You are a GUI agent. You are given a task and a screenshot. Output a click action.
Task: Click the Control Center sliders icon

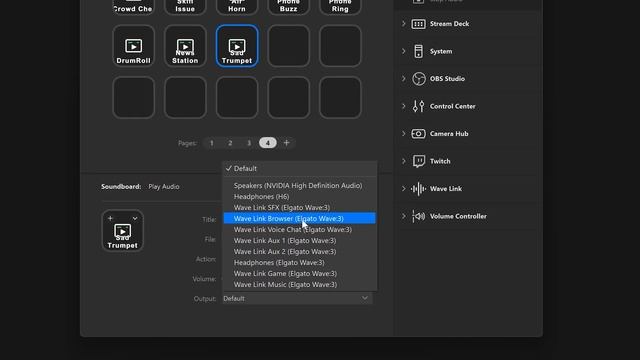click(418, 106)
